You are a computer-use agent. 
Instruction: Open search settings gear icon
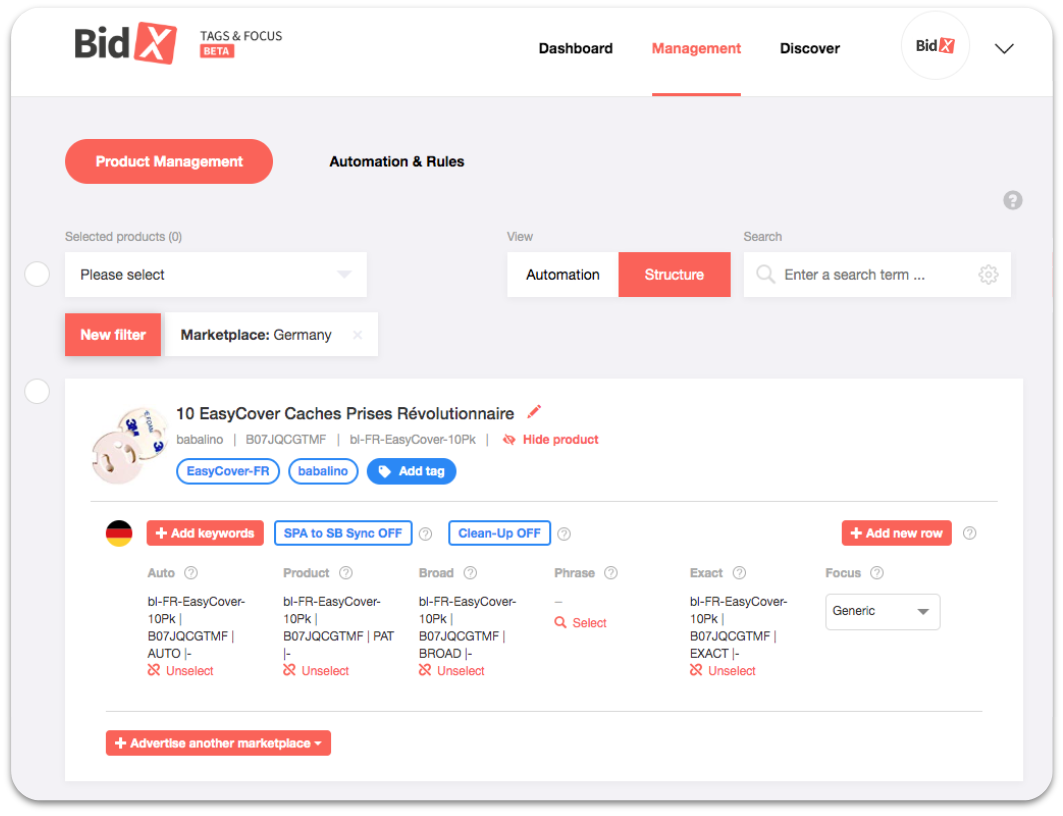(x=988, y=274)
